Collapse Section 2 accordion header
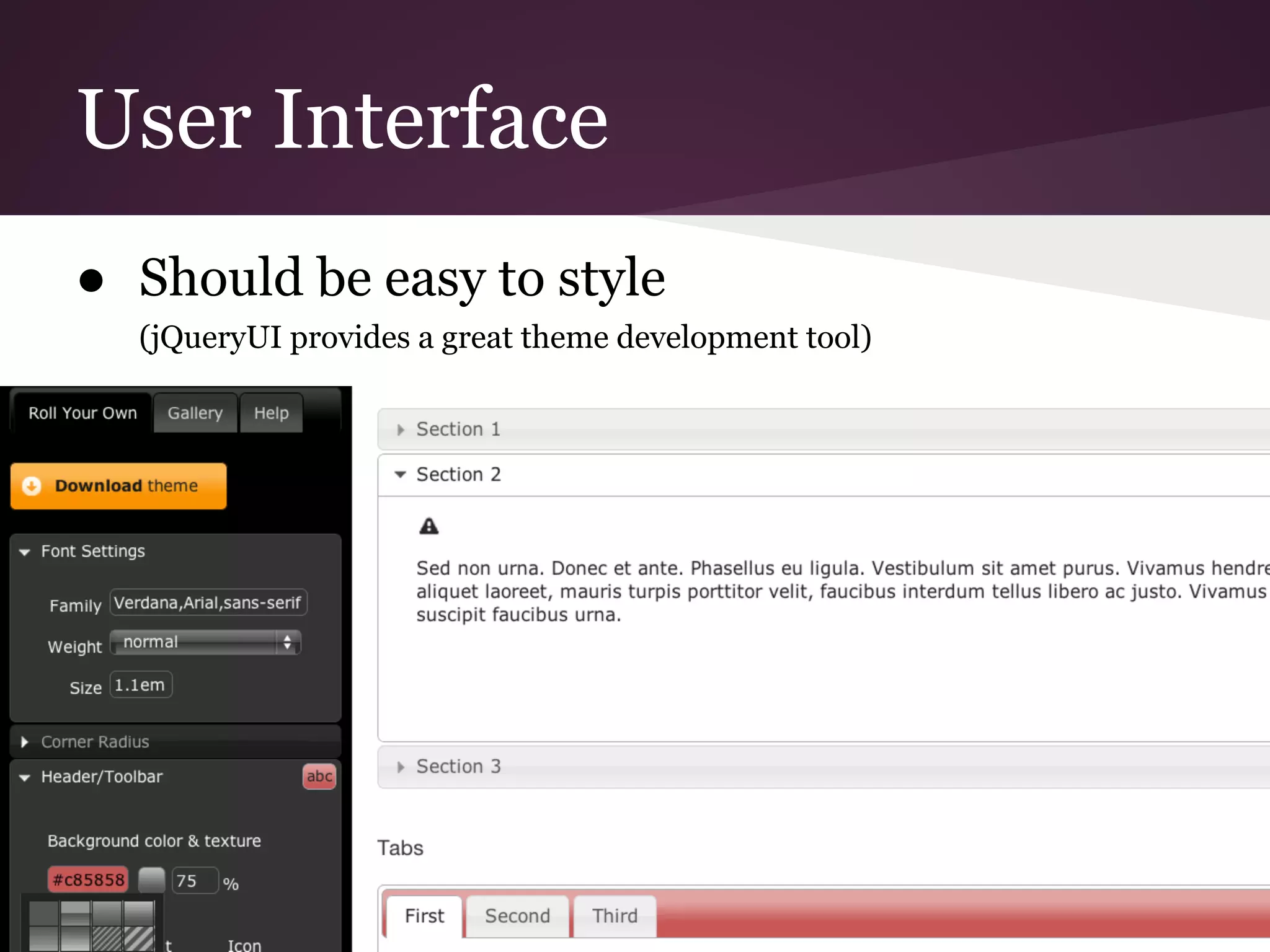This screenshot has width=1270, height=952. pyautogui.click(x=458, y=475)
